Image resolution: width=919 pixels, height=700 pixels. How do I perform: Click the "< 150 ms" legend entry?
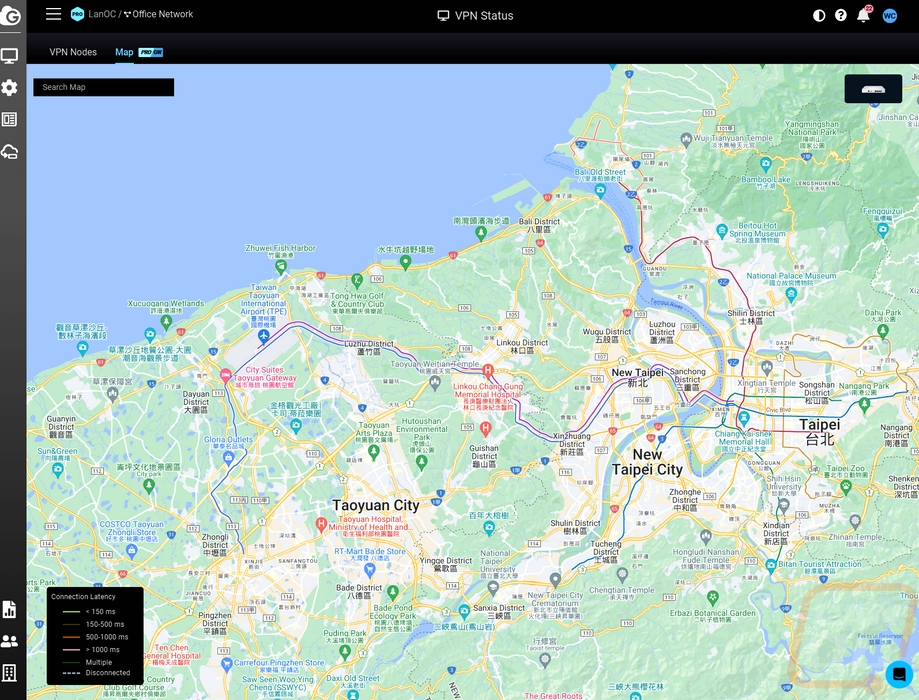(100, 611)
